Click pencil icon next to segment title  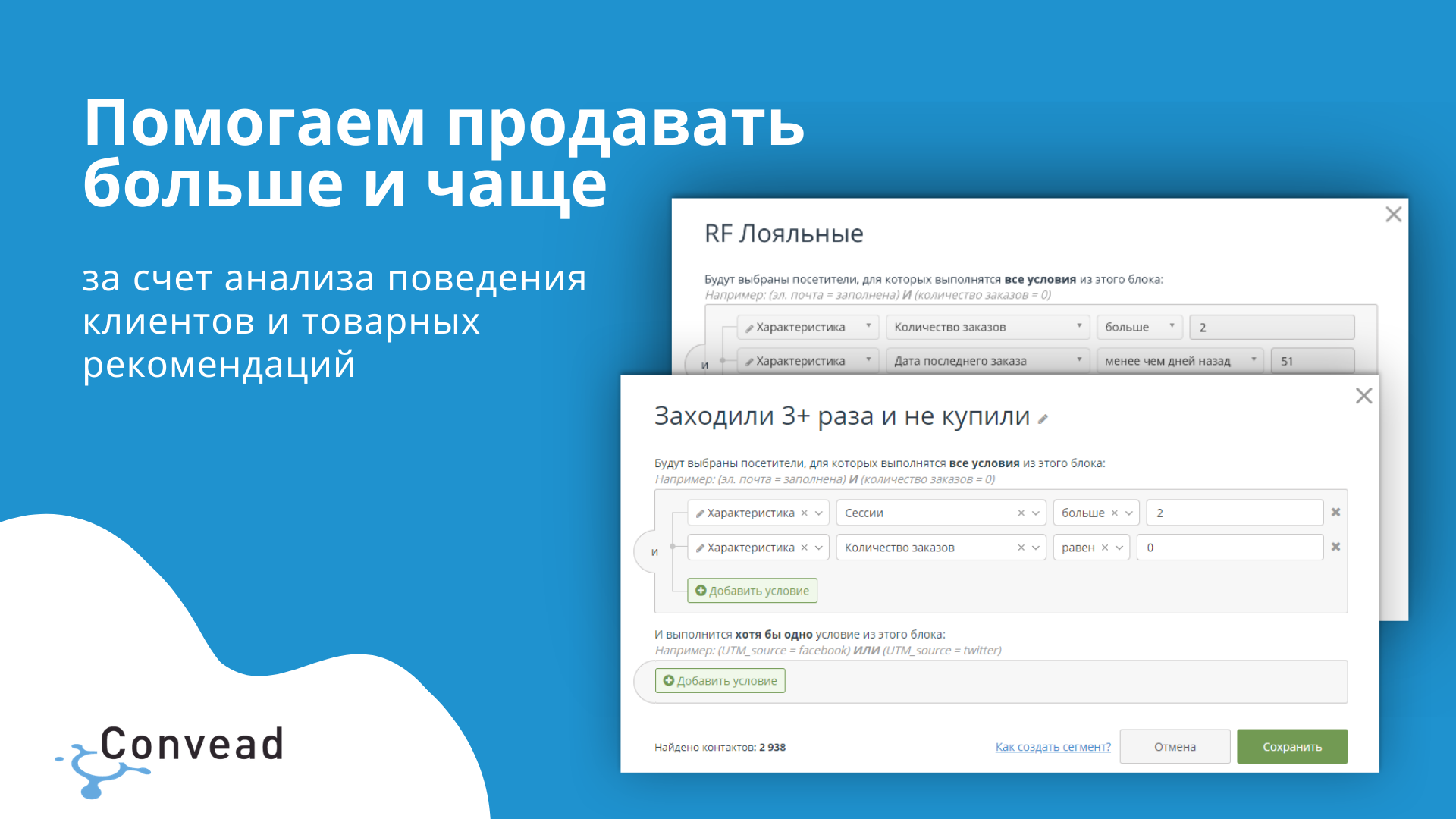click(1043, 419)
